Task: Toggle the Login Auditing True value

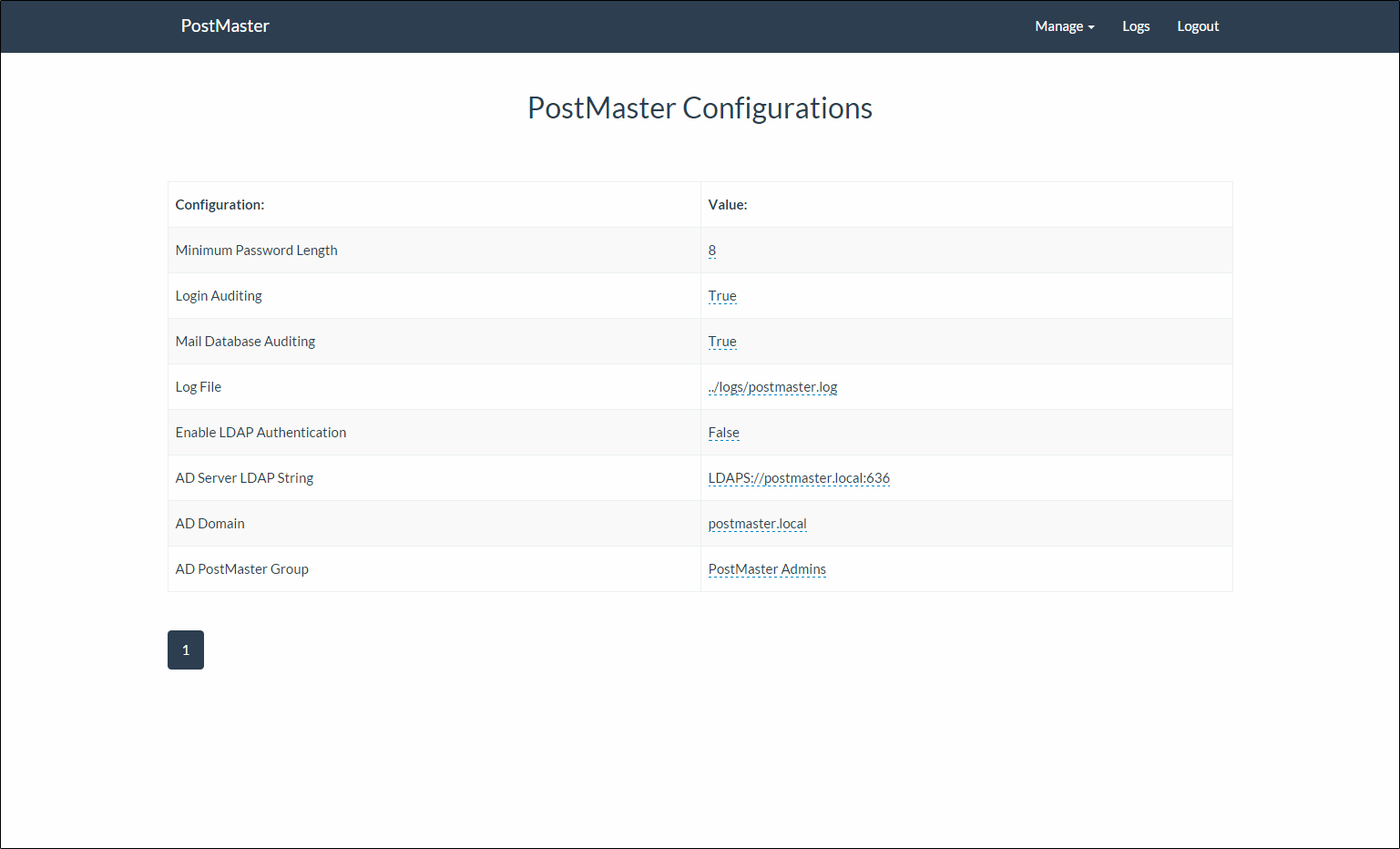Action: [721, 296]
